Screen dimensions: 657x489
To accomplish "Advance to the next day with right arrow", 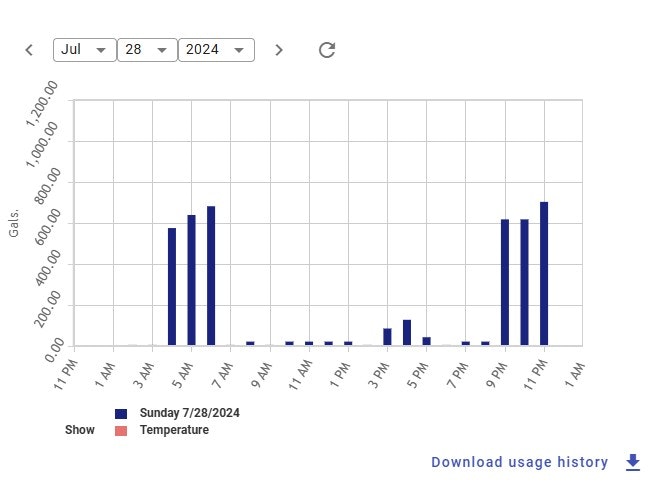I will click(x=279, y=50).
